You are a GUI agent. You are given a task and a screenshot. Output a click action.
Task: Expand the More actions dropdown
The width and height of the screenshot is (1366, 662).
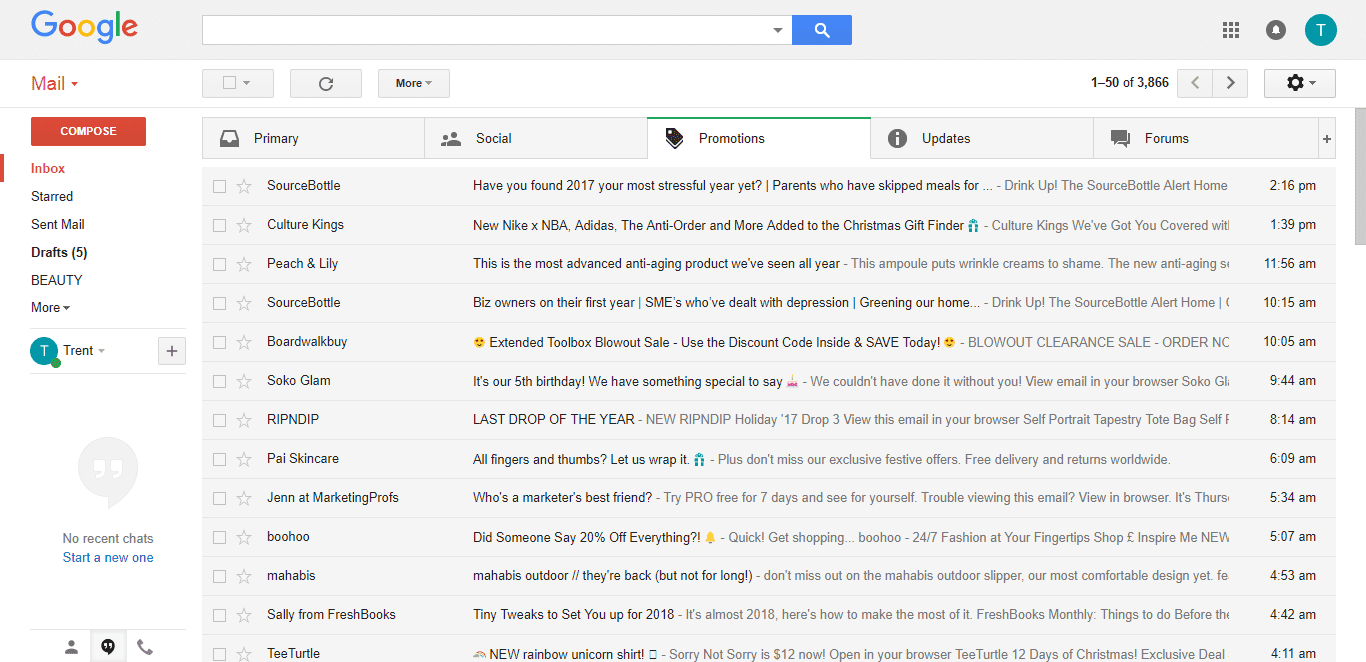(413, 83)
